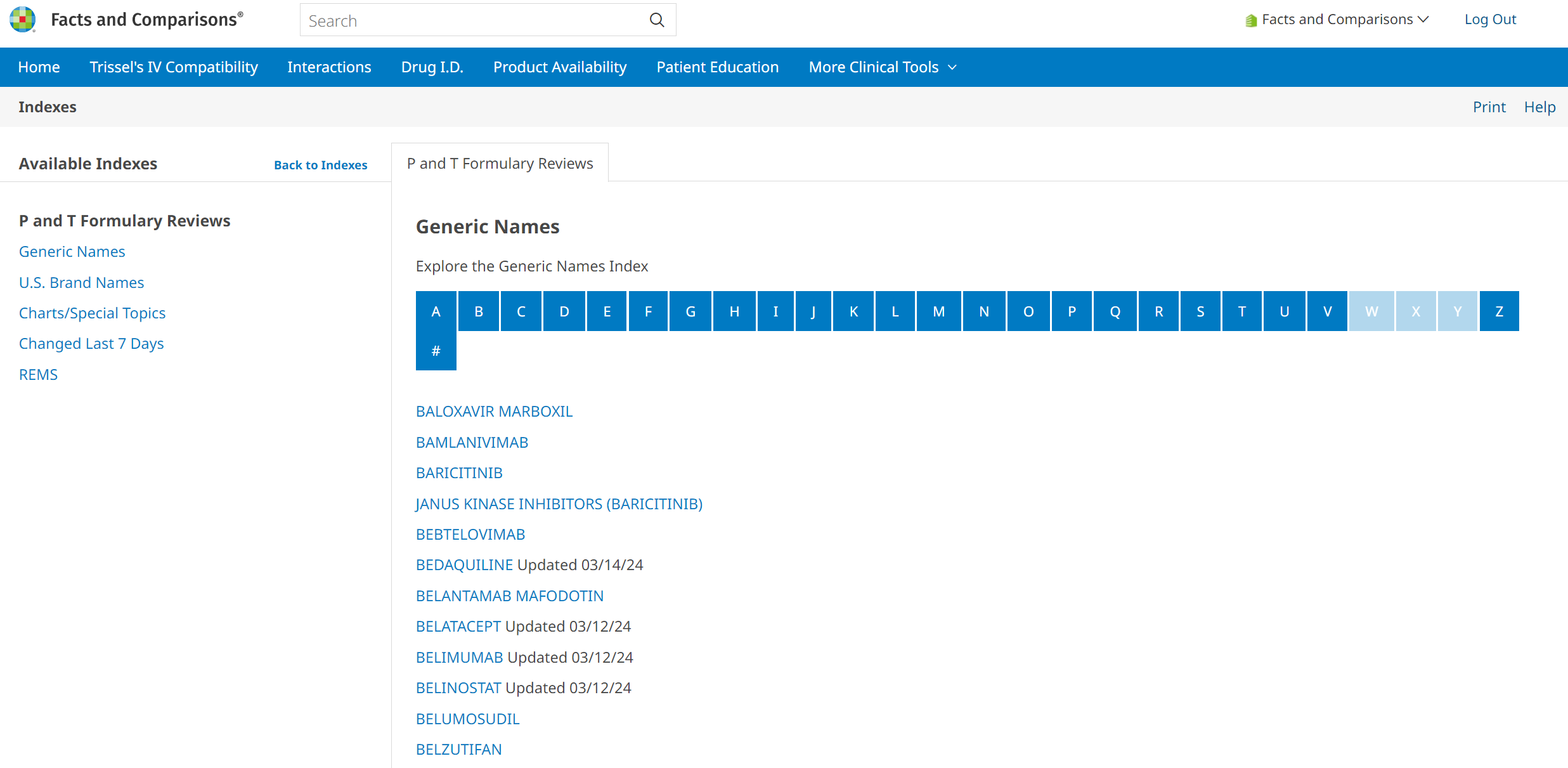Click the Facts and Comparisons logo icon

point(23,20)
